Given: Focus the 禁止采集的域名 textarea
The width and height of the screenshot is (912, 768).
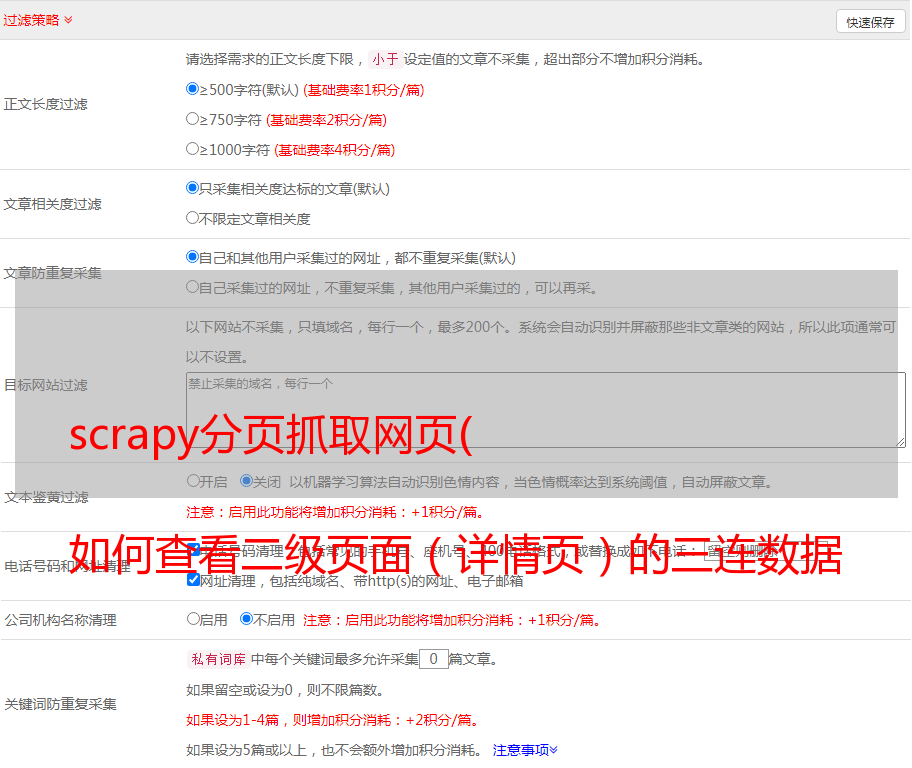Looking at the screenshot, I should pyautogui.click(x=546, y=410).
